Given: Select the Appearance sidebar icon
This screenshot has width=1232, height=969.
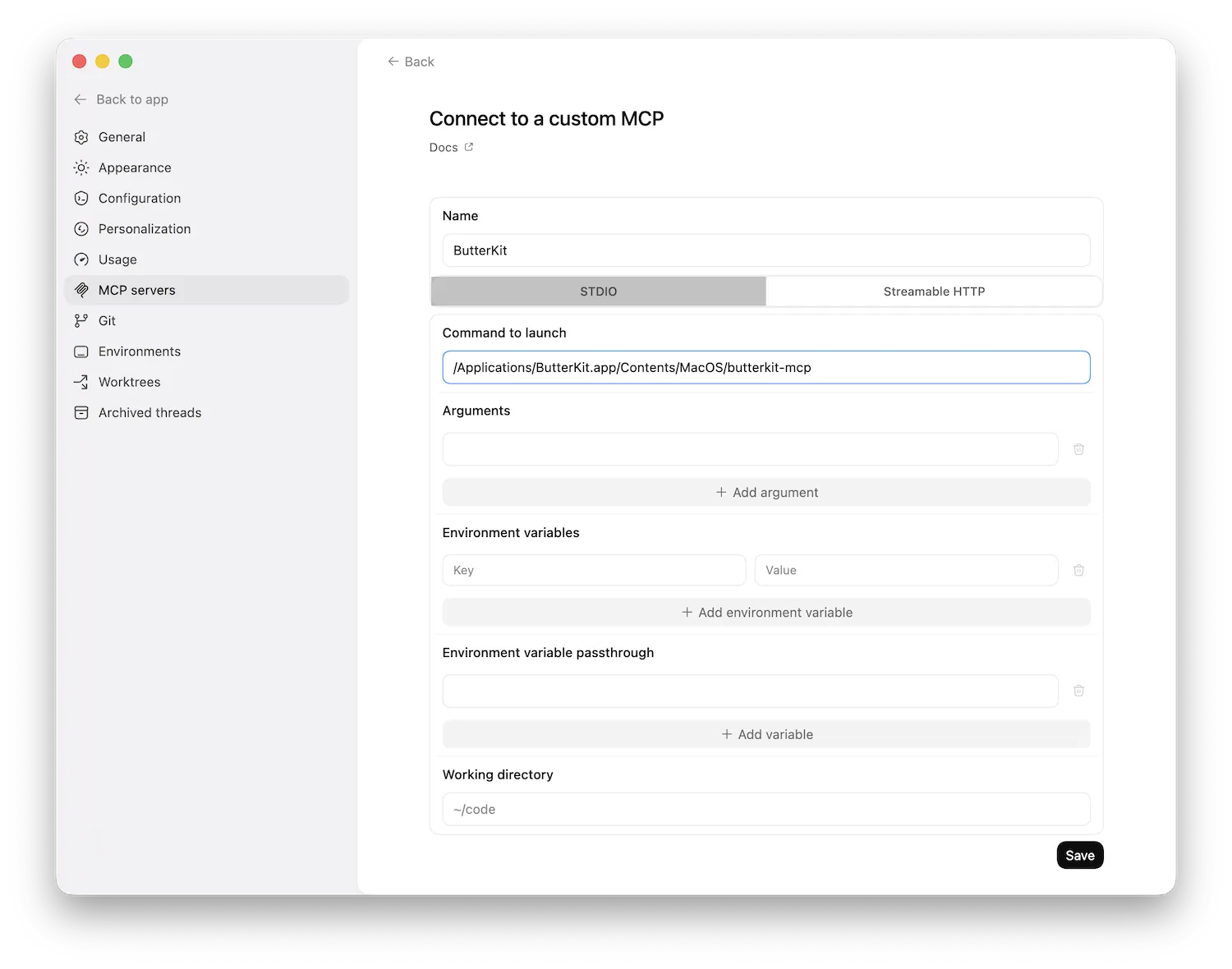Looking at the screenshot, I should coord(80,168).
